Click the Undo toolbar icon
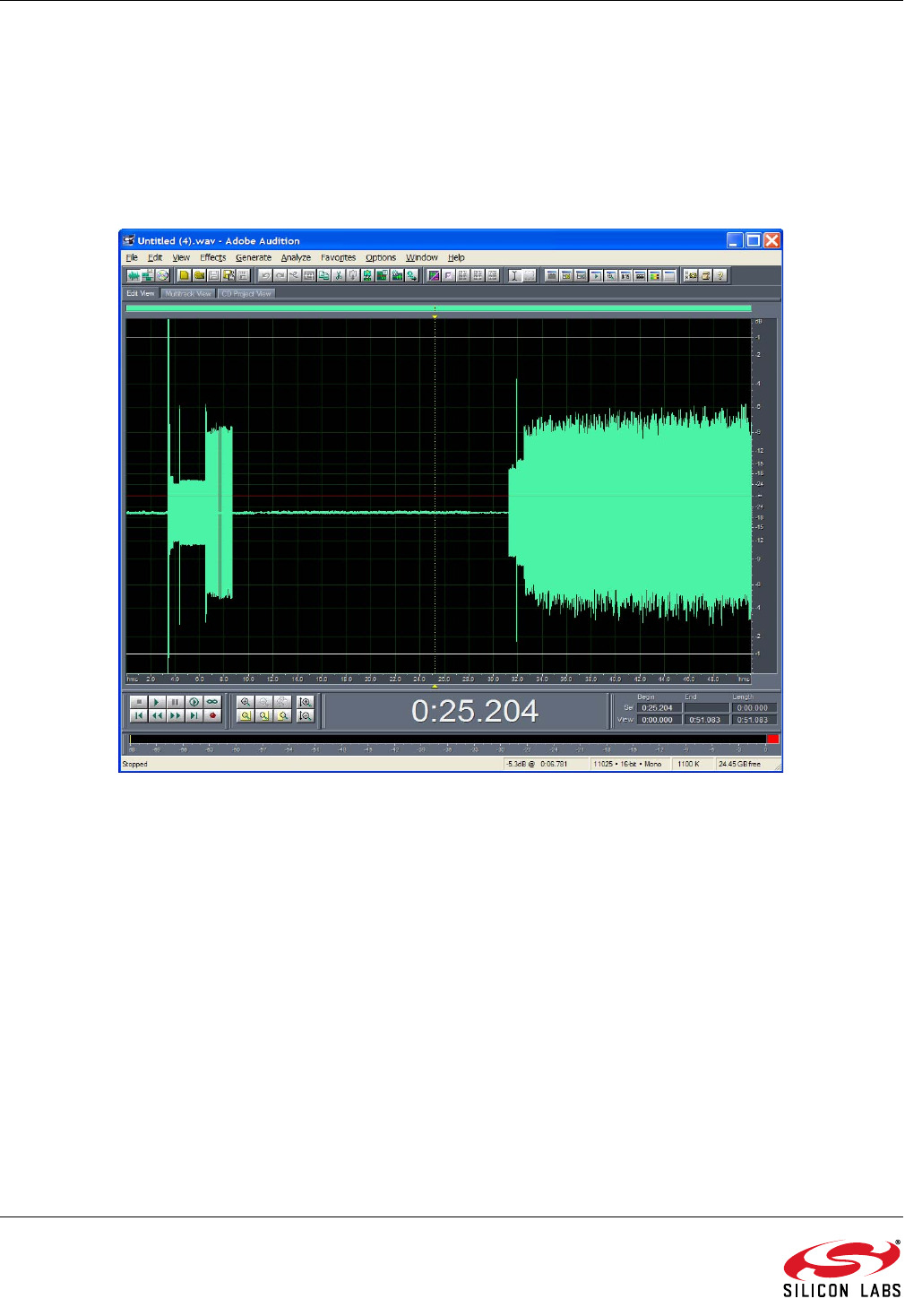 (x=265, y=276)
